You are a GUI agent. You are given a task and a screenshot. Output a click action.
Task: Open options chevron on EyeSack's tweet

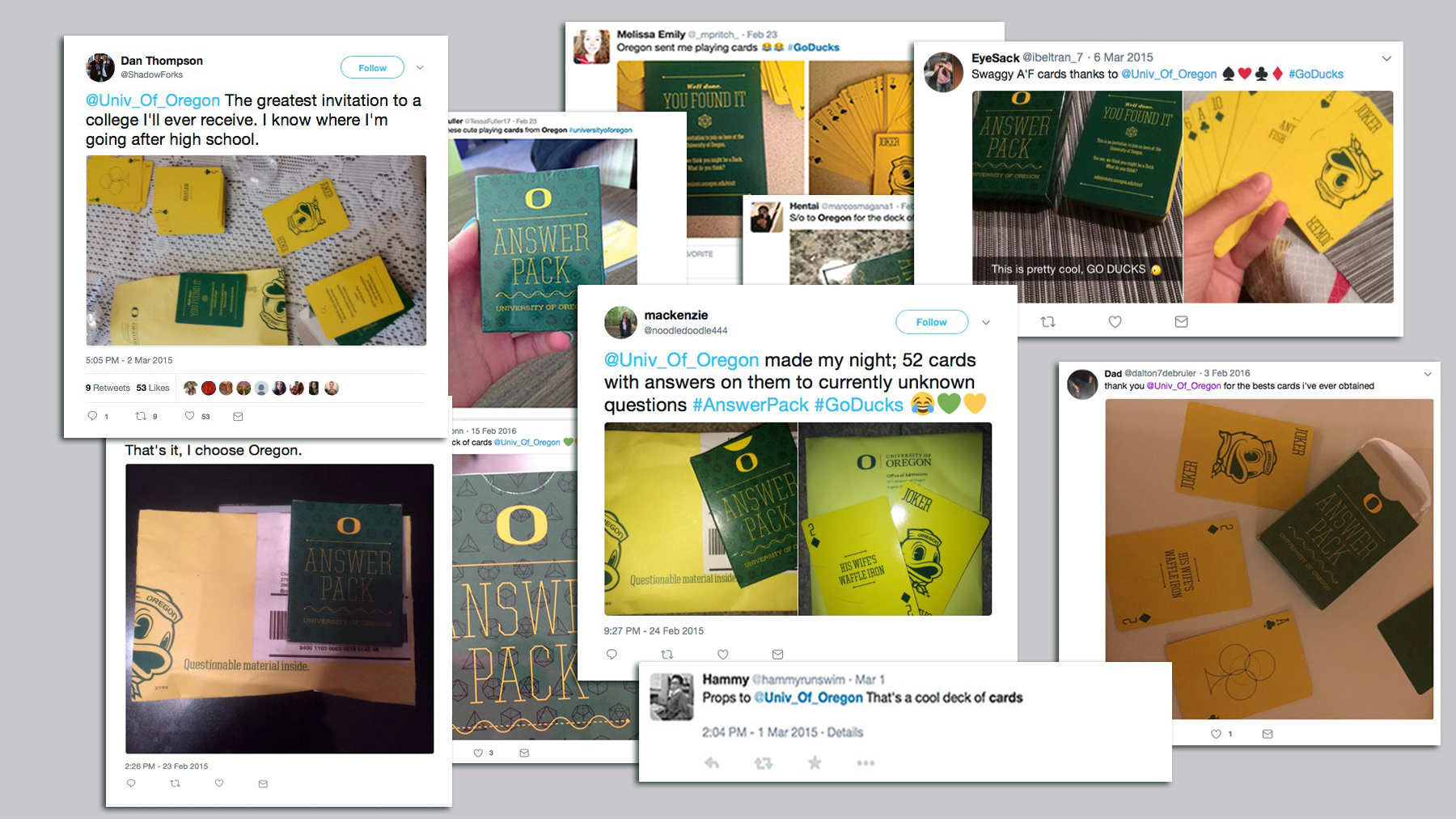pyautogui.click(x=1386, y=58)
